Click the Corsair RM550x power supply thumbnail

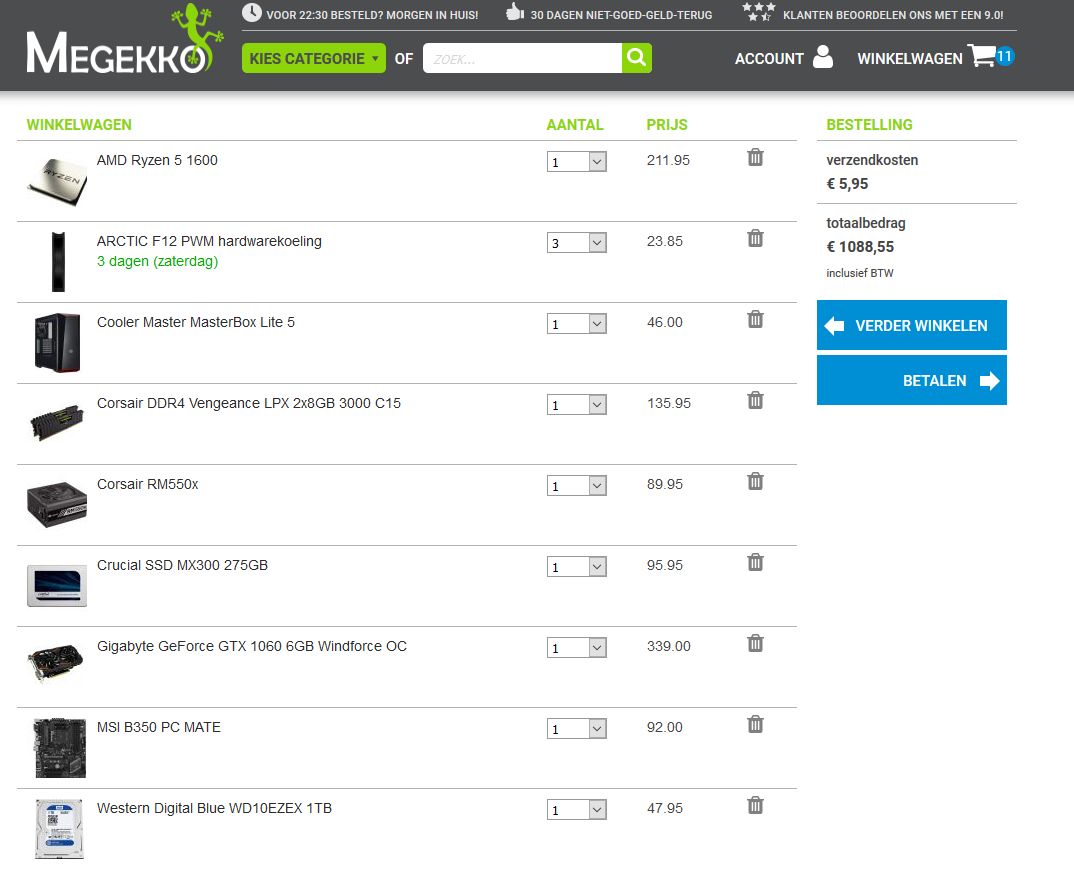(x=57, y=504)
